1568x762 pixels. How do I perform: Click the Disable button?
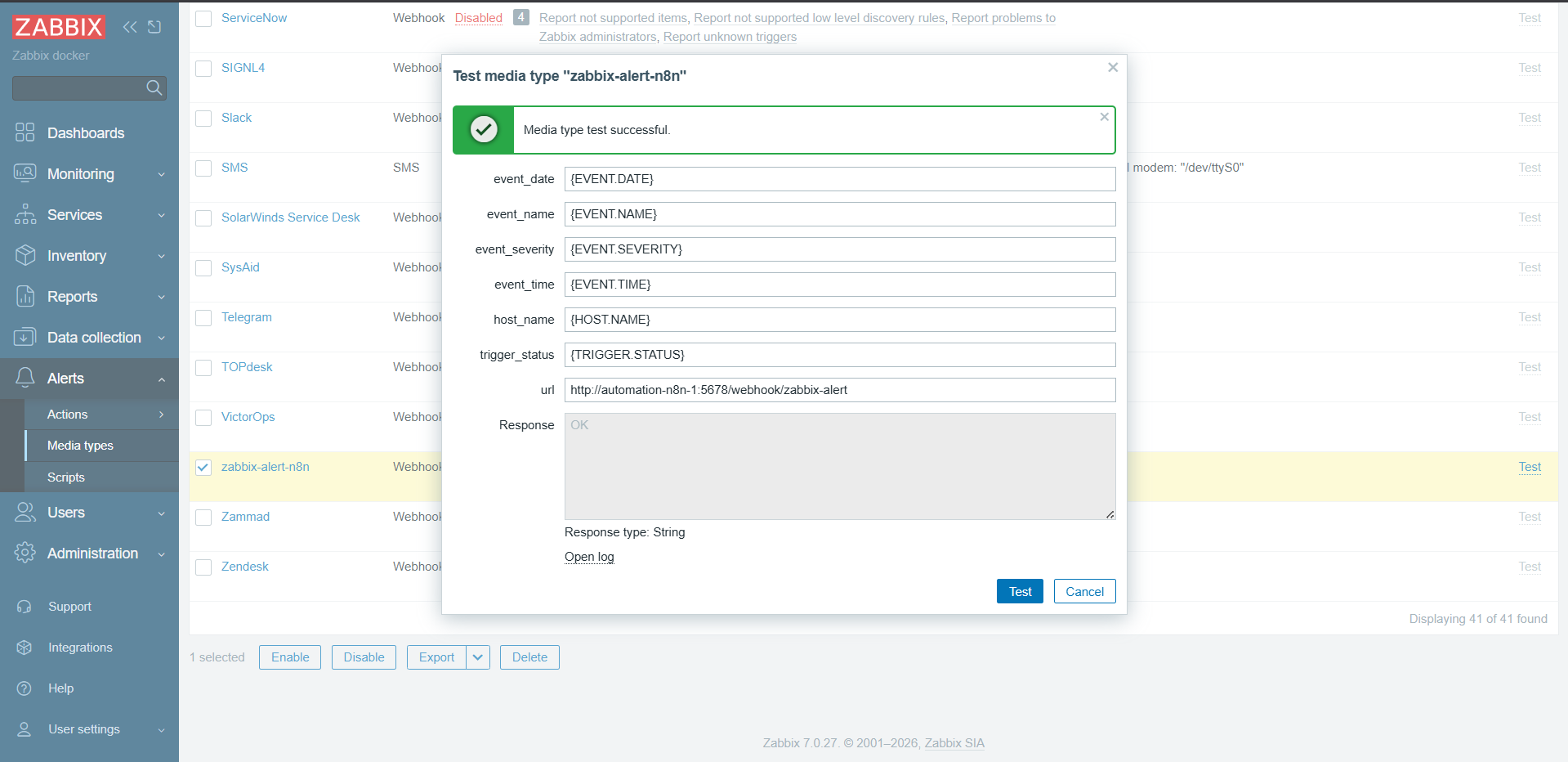click(x=364, y=657)
